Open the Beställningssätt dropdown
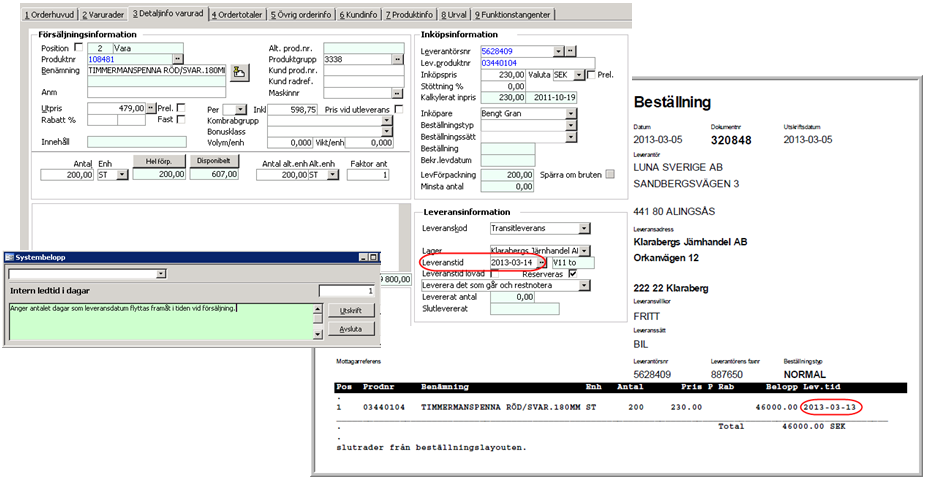Viewport: 926px width, 480px height. coord(571,136)
